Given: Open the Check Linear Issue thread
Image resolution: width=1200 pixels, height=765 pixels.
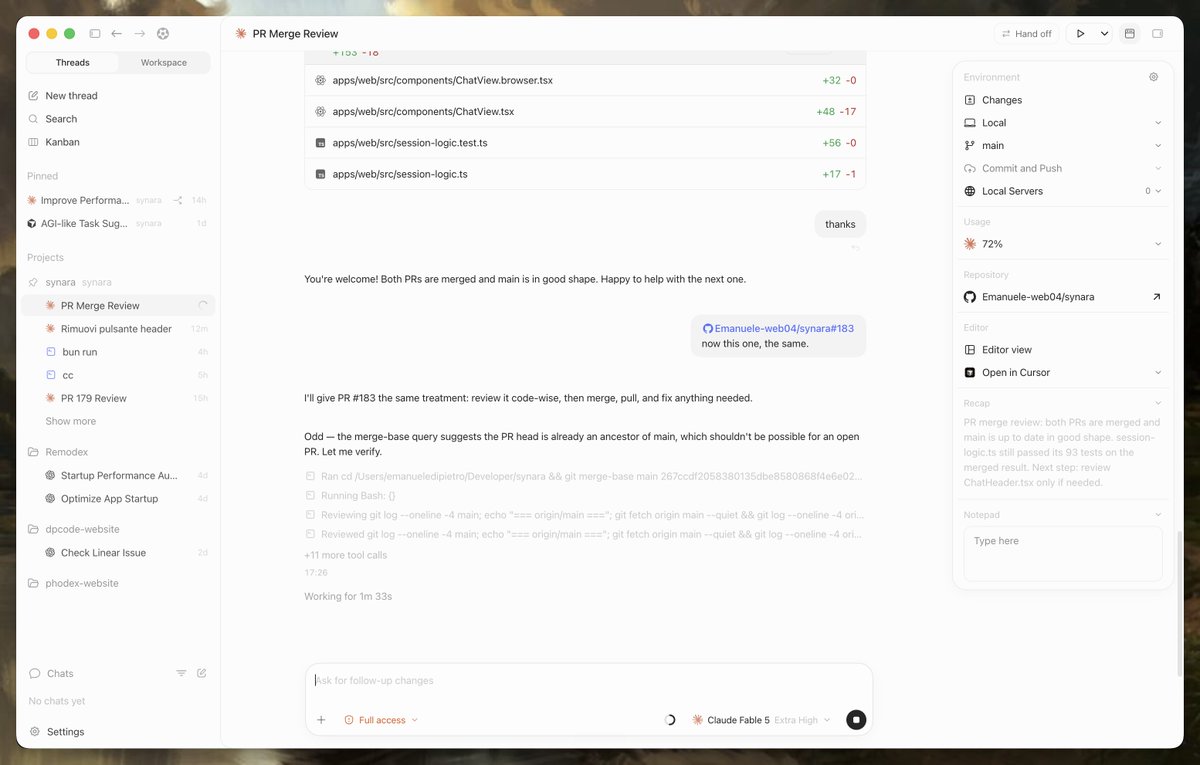Looking at the screenshot, I should pyautogui.click(x=103, y=552).
